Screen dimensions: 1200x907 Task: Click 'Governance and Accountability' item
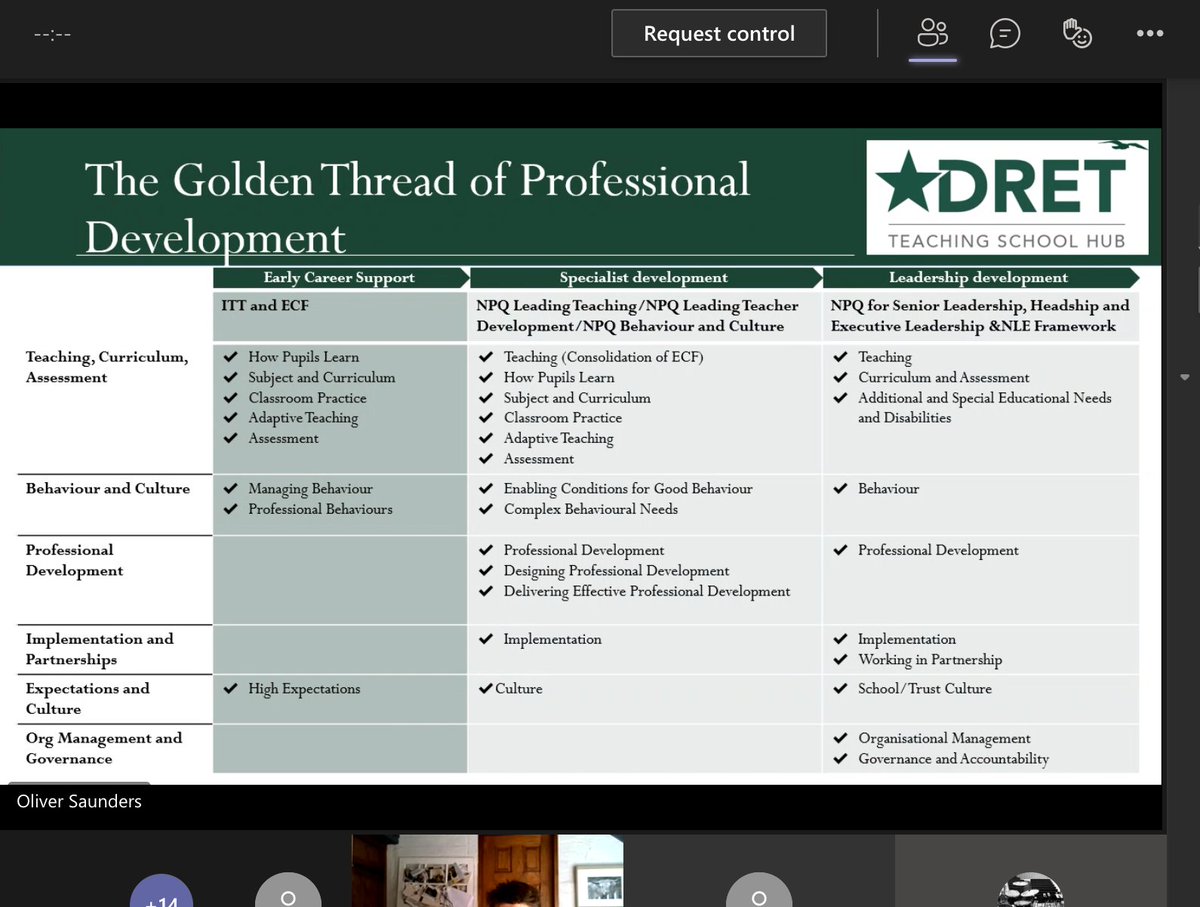(x=953, y=759)
